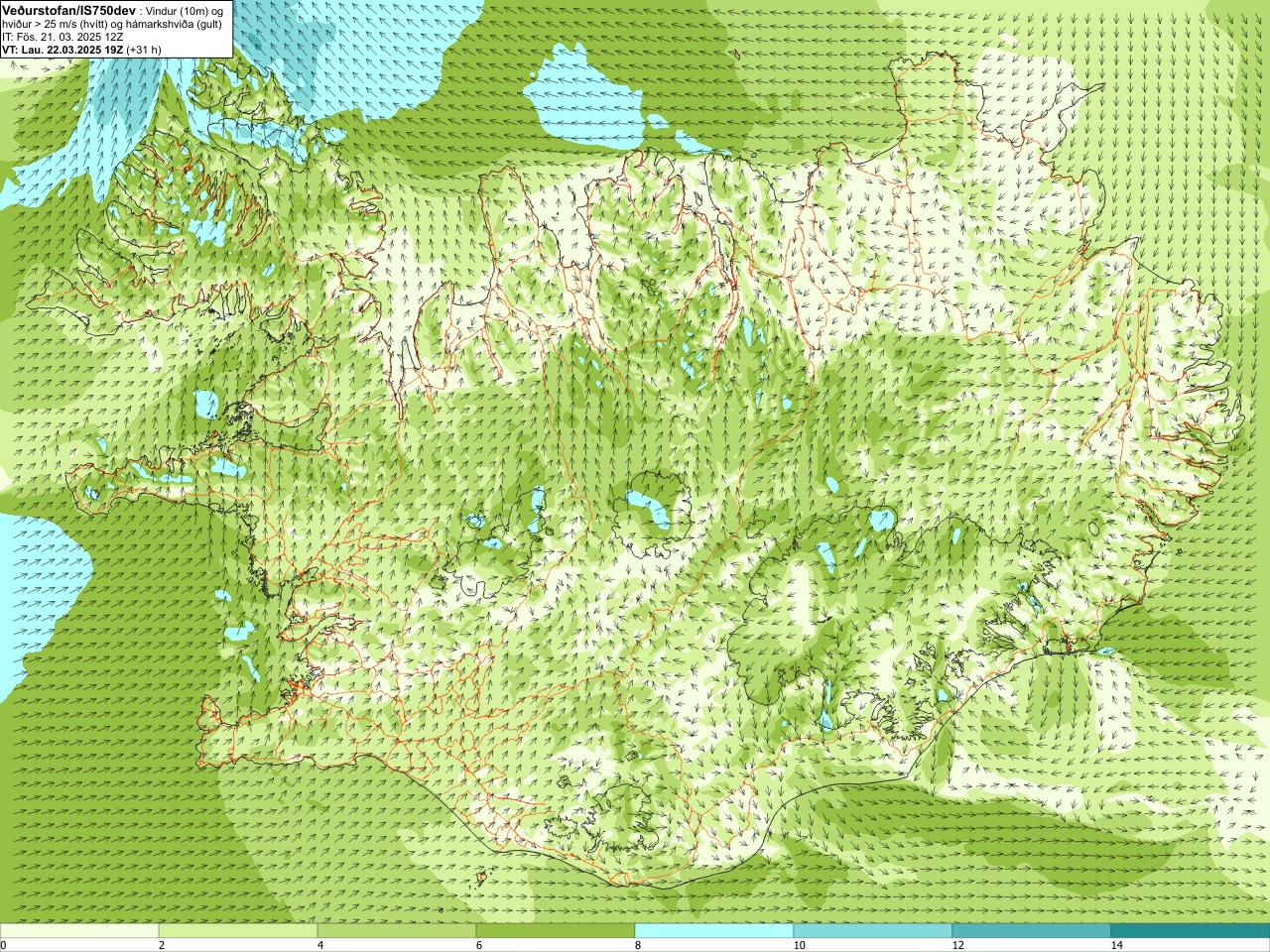Click the 'Veðurstofan/IS750dev' title text
The width and height of the screenshot is (1270, 952).
pos(69,11)
